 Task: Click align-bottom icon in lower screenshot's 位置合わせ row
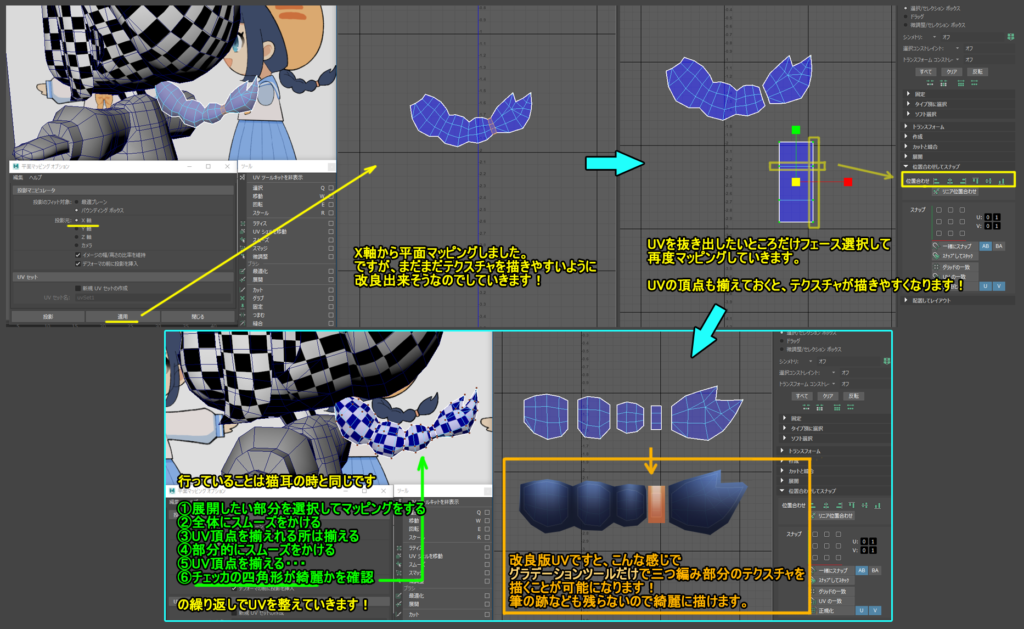(878, 506)
